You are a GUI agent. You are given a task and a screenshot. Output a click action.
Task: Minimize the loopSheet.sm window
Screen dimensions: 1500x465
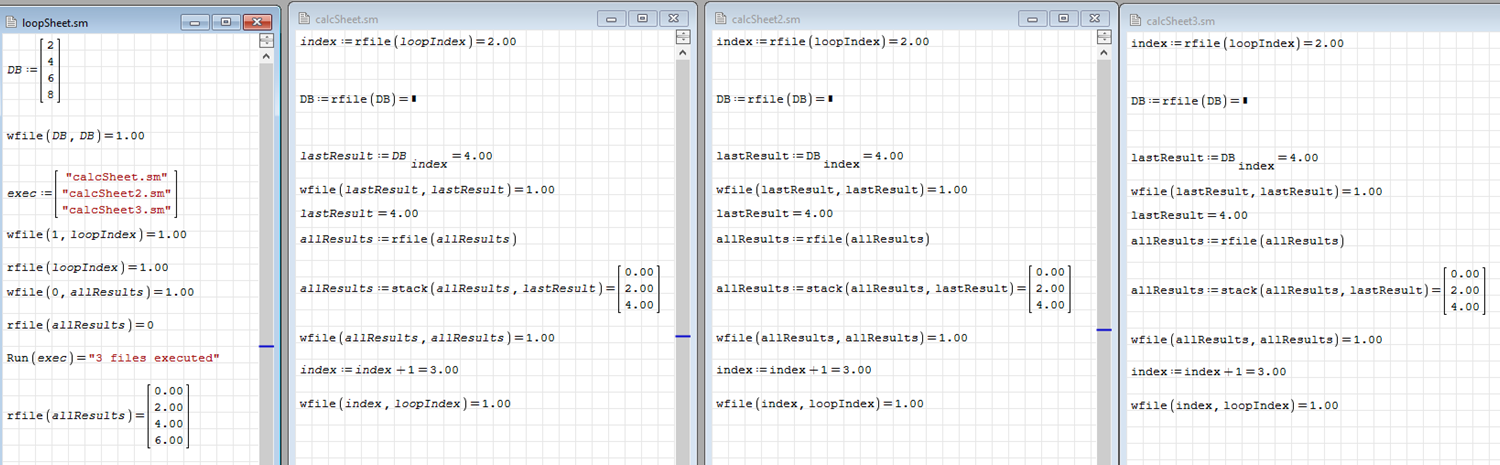tap(195, 21)
